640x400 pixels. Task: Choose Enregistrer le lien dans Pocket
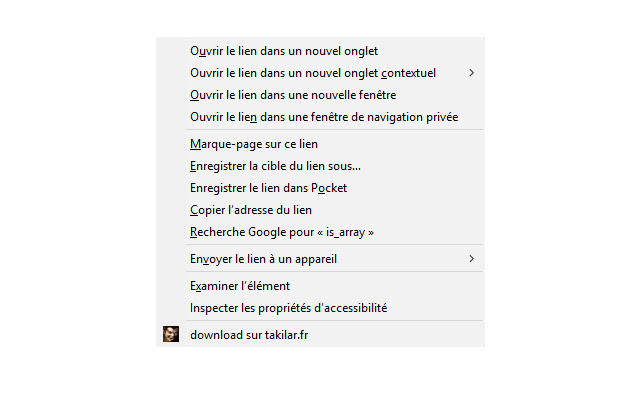pos(268,188)
